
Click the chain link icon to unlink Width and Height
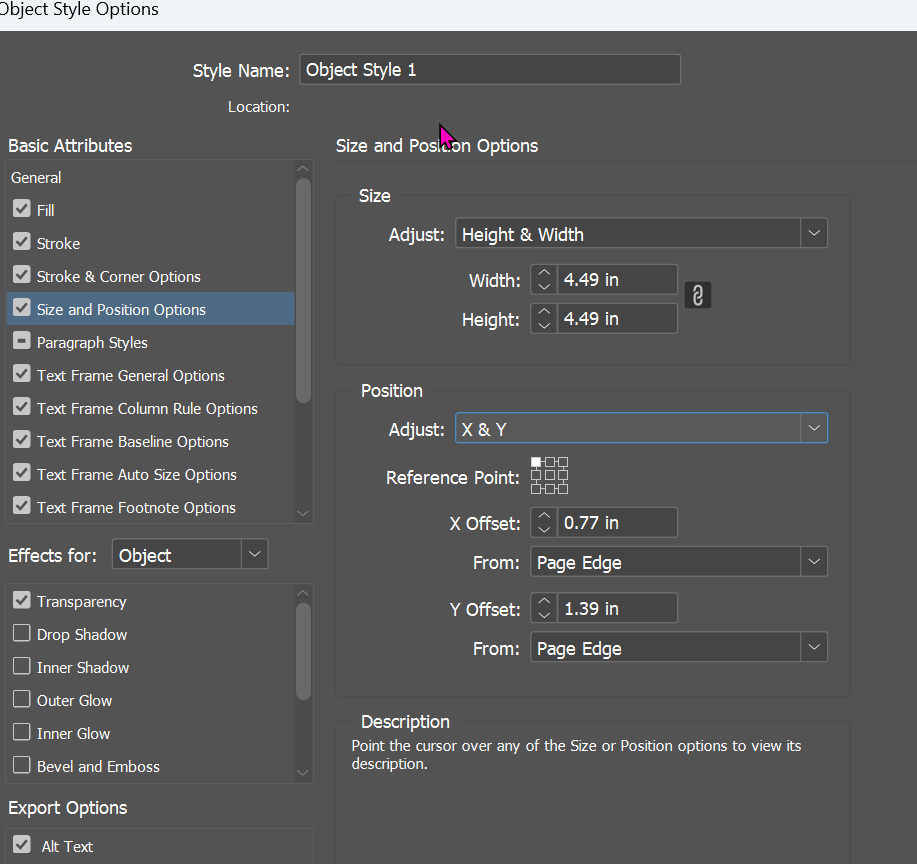[x=697, y=294]
